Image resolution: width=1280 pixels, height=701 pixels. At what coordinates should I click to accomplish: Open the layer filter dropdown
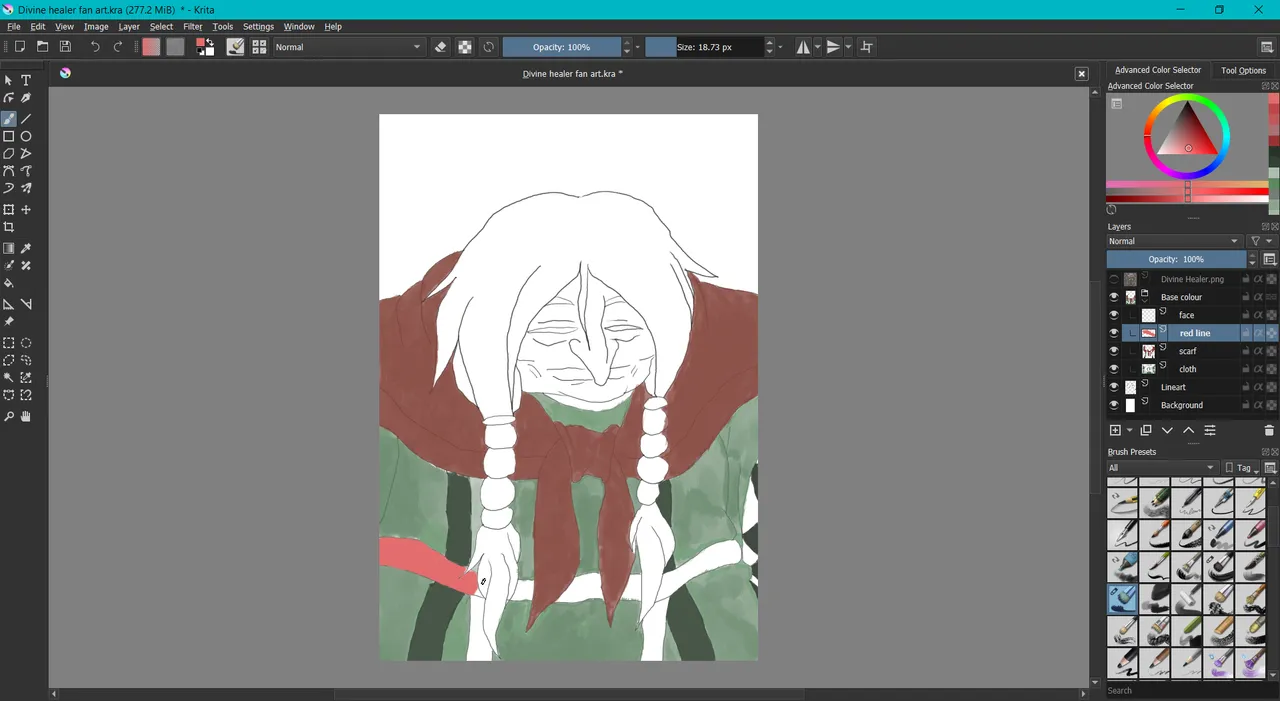(x=1262, y=241)
